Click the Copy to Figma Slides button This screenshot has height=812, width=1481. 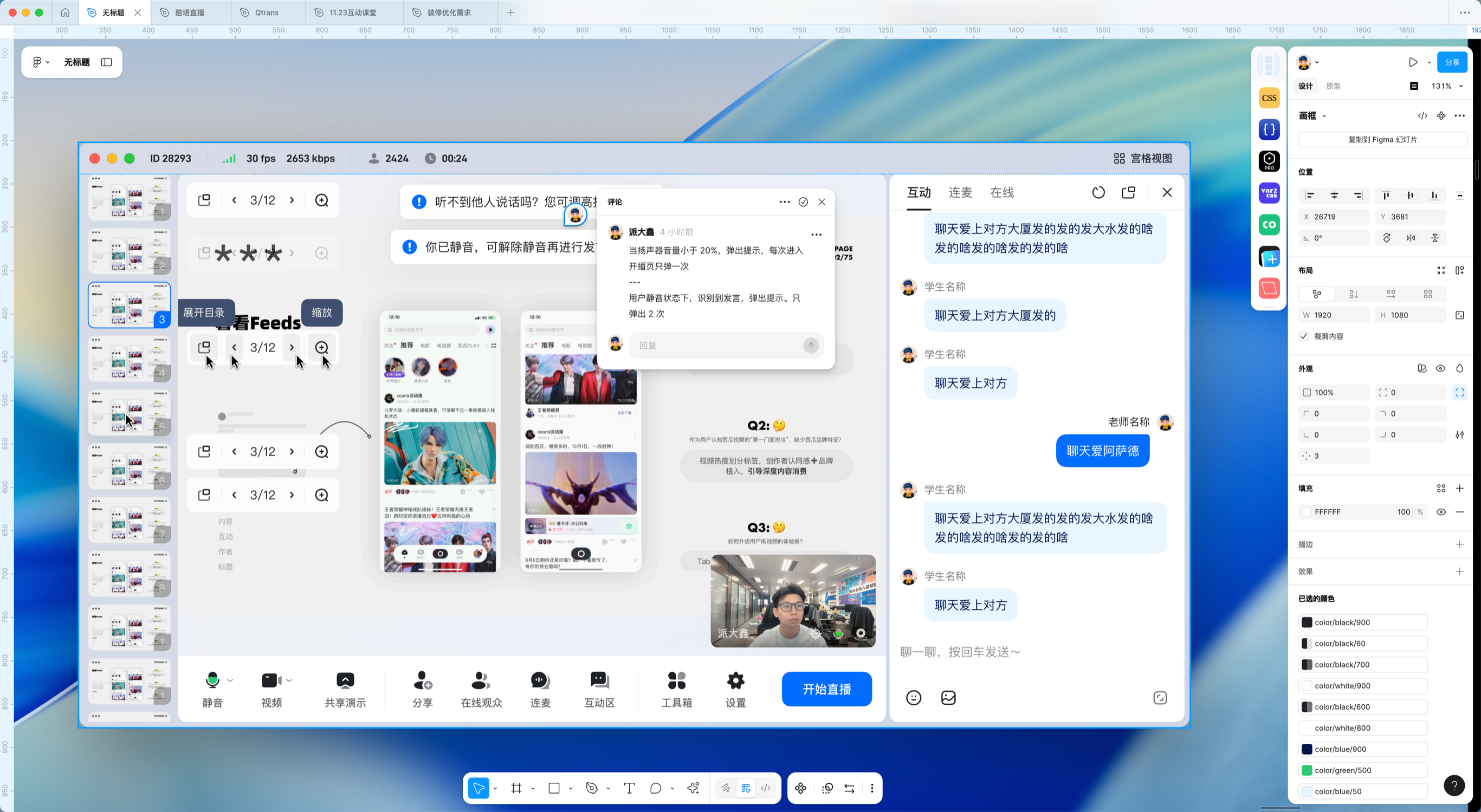[x=1382, y=140]
